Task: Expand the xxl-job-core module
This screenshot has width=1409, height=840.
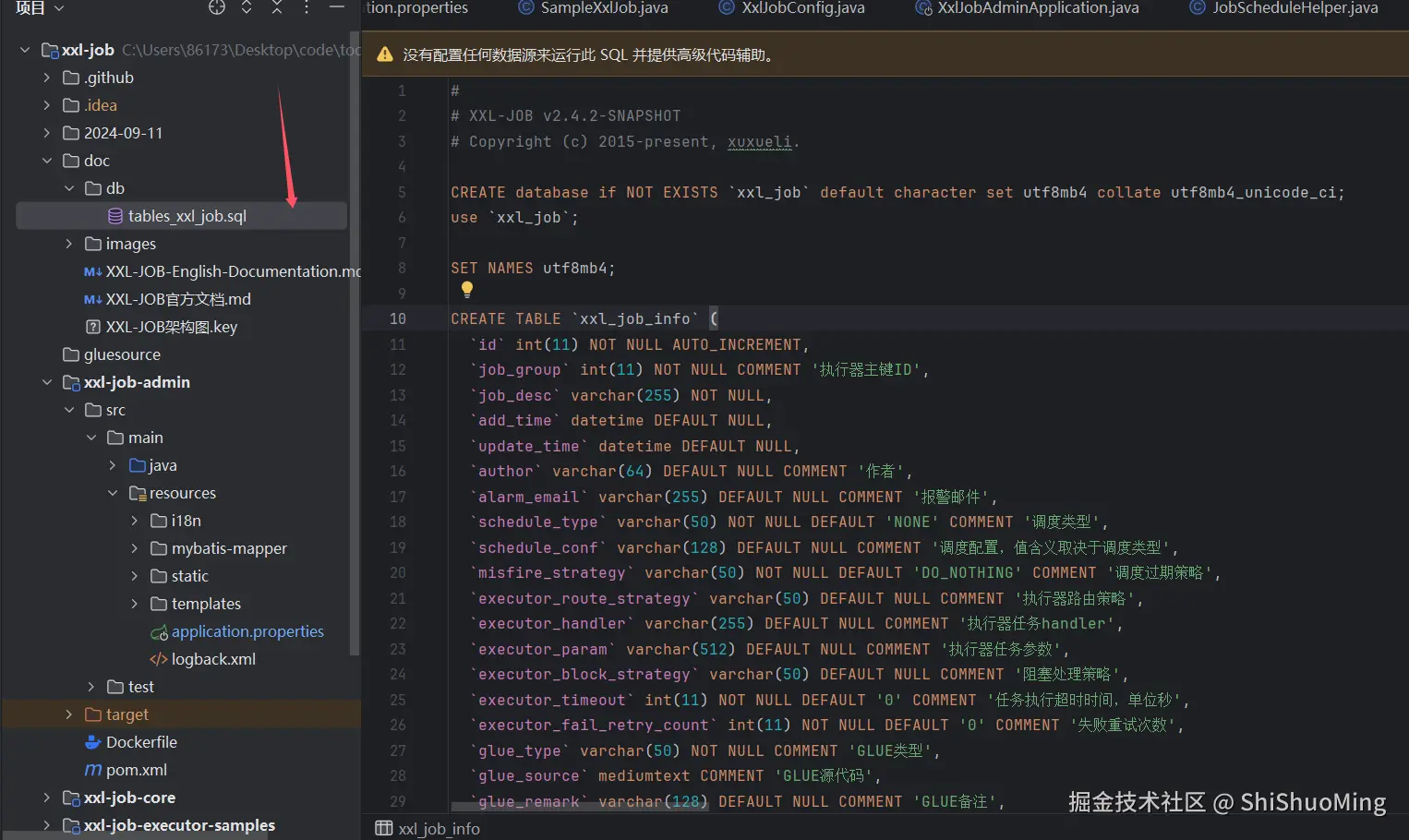Action: [x=47, y=798]
